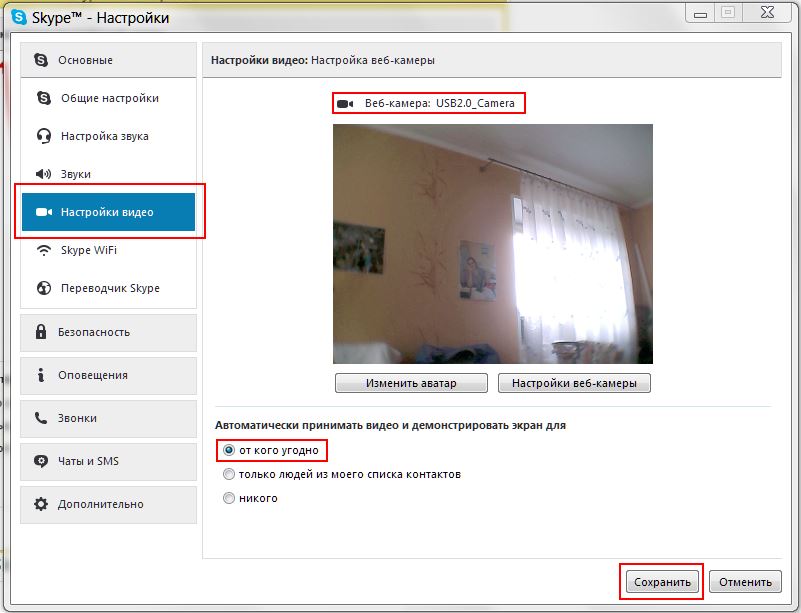Click the chat bubble icon for Чаты и SMS
The image size is (801, 613).
point(41,461)
